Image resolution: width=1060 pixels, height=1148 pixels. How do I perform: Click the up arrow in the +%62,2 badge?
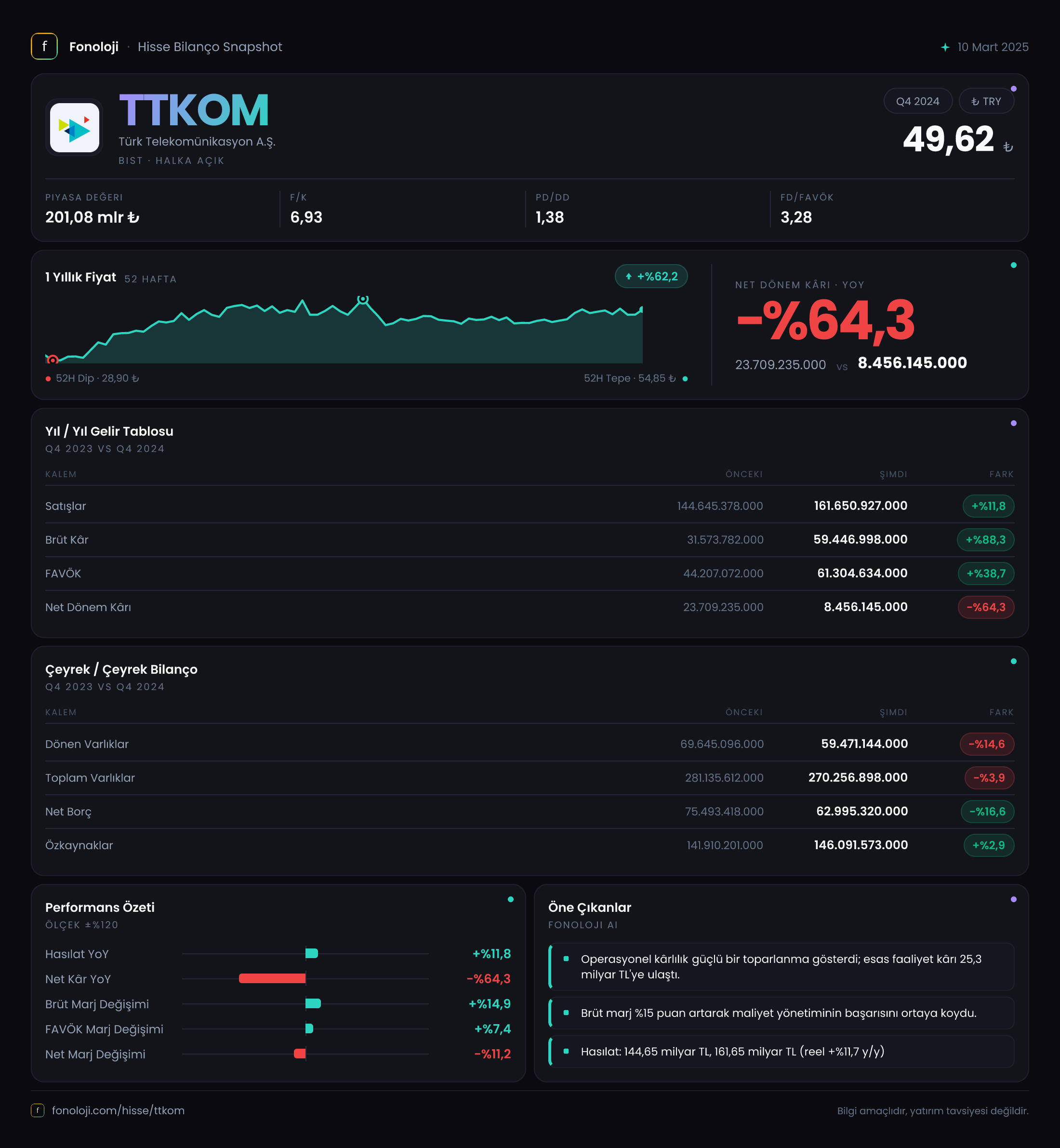pyautogui.click(x=629, y=277)
